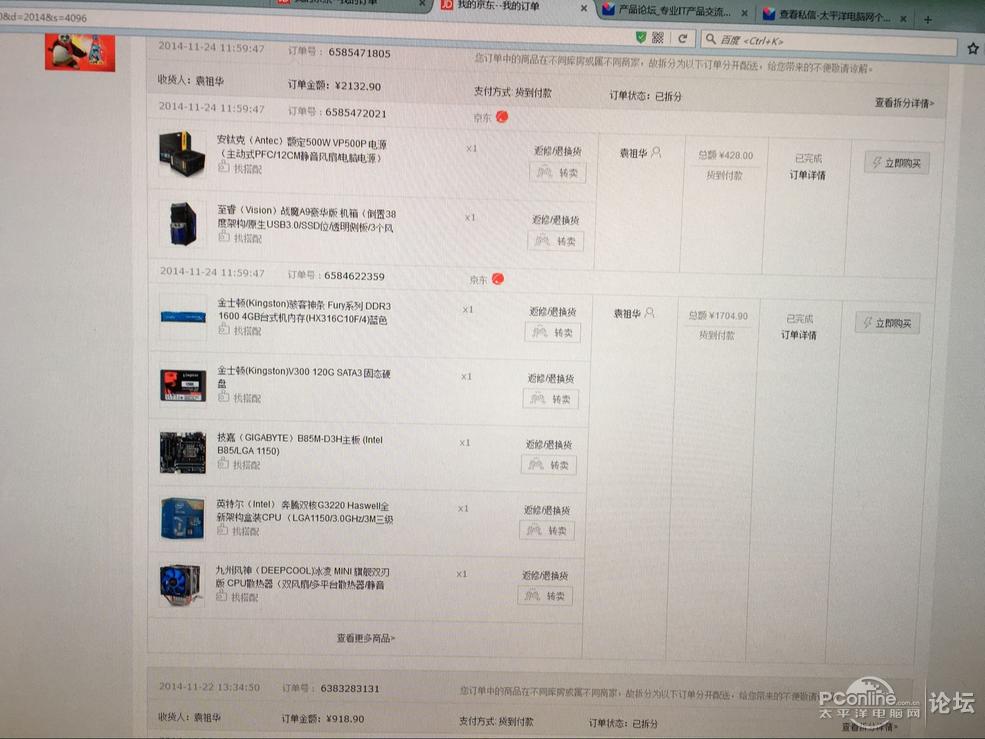Click 返修/退换货 for Kingston Fury memory
The image size is (985, 739).
[x=553, y=312]
